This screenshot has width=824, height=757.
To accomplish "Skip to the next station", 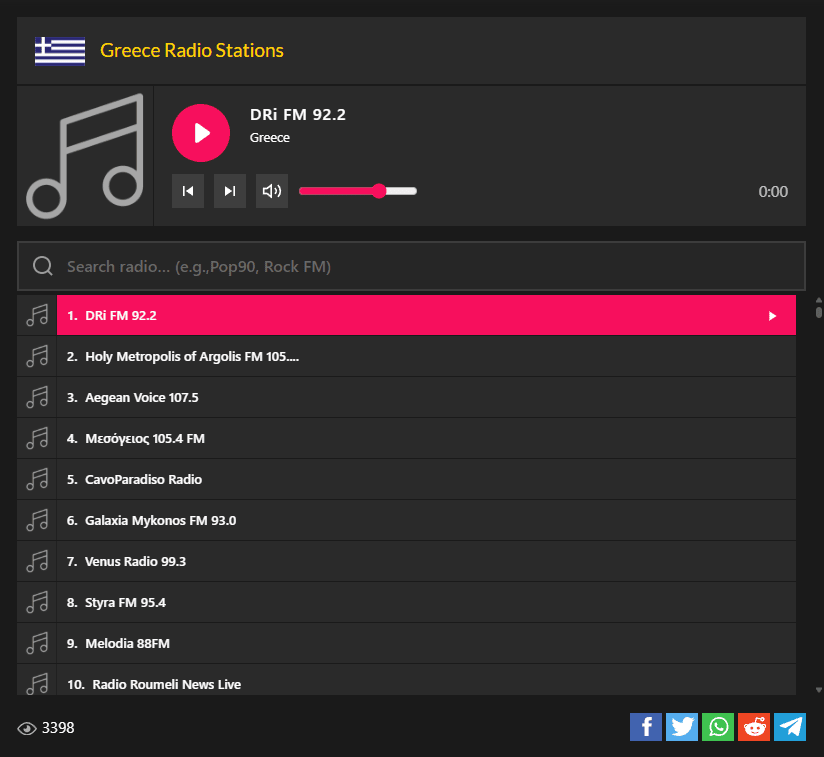I will (230, 191).
